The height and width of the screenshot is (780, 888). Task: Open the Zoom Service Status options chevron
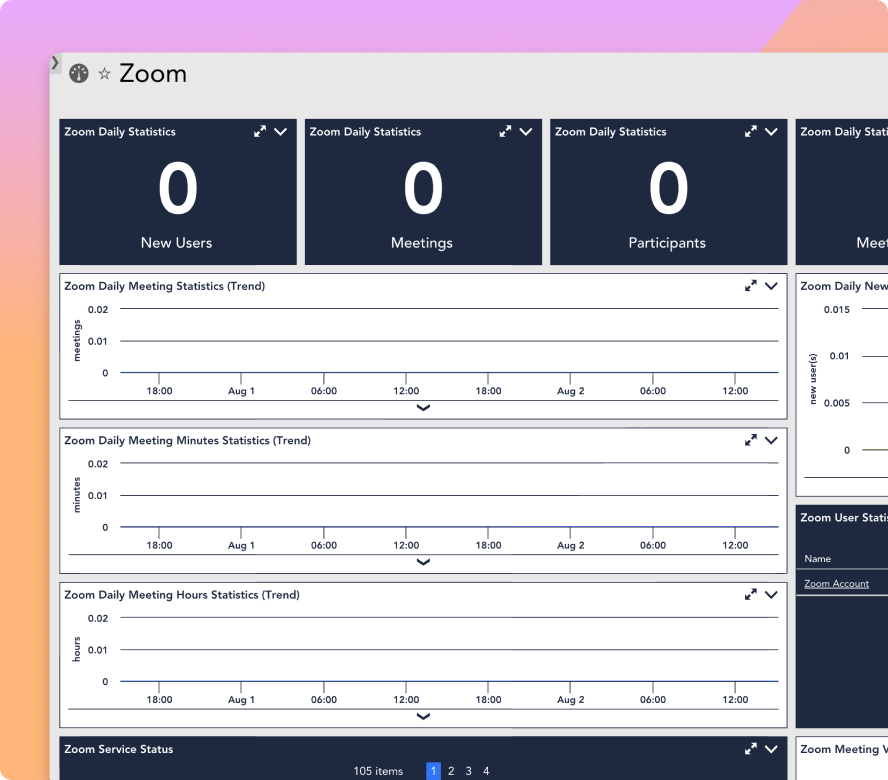[x=771, y=749]
